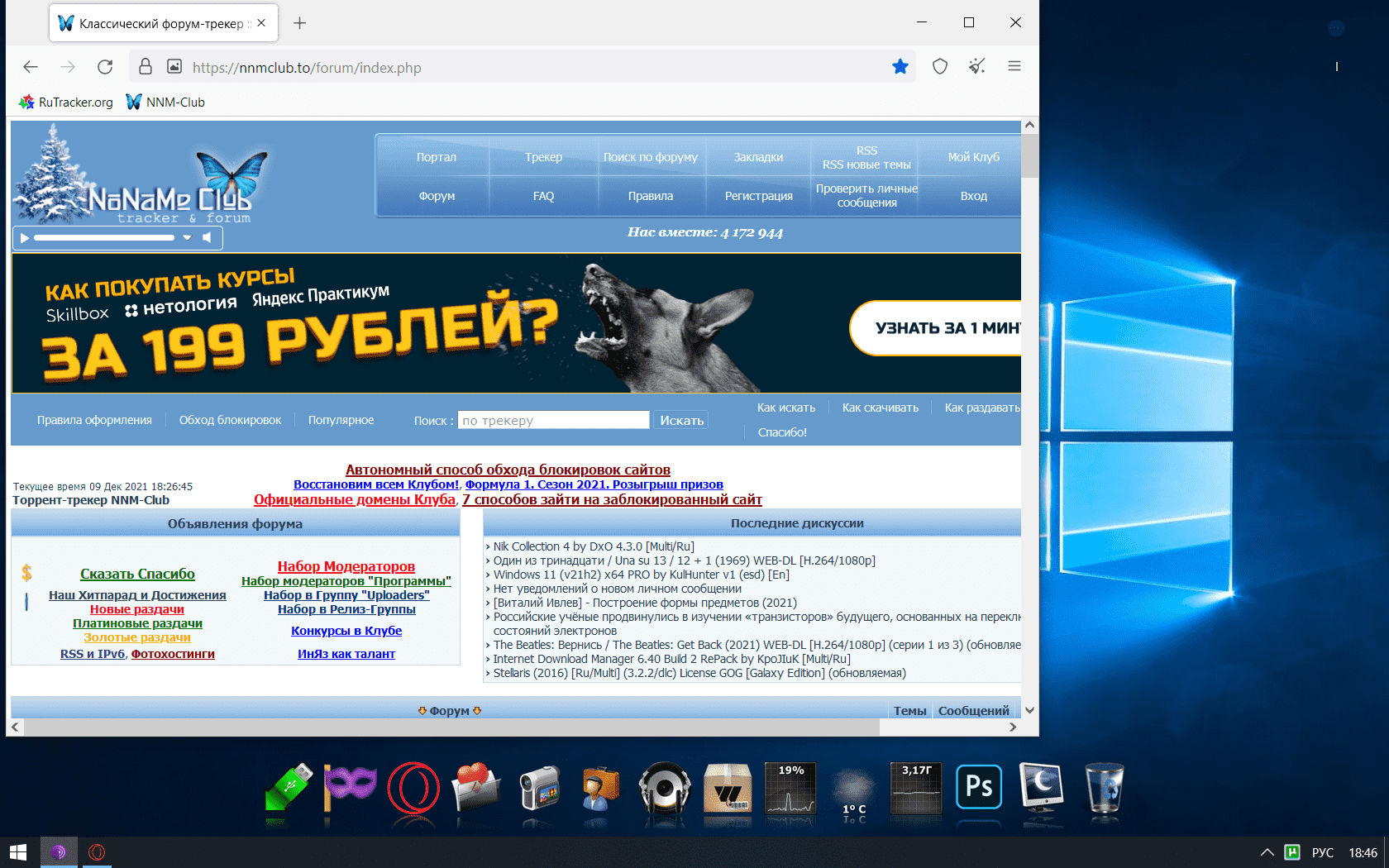Close the Классический форум-трекер tab
Viewport: 1389px width, 868px height.
[261, 23]
